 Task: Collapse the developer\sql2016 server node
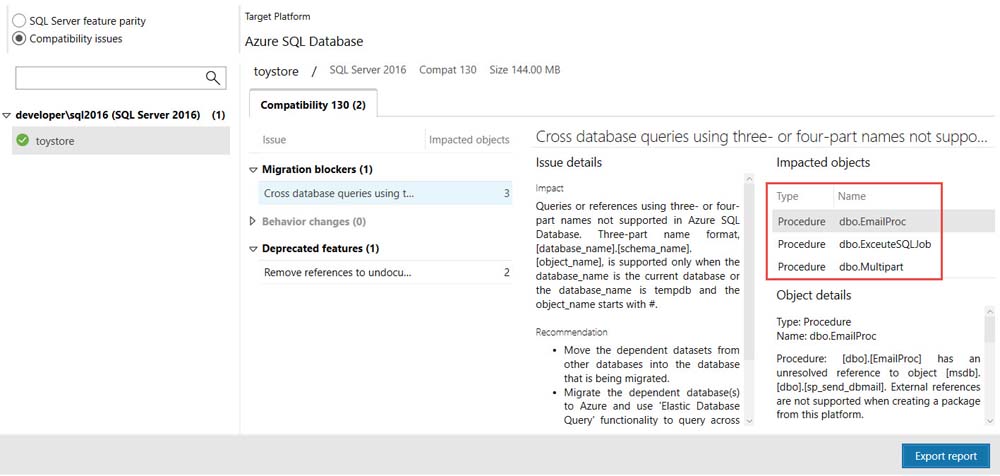point(7,115)
